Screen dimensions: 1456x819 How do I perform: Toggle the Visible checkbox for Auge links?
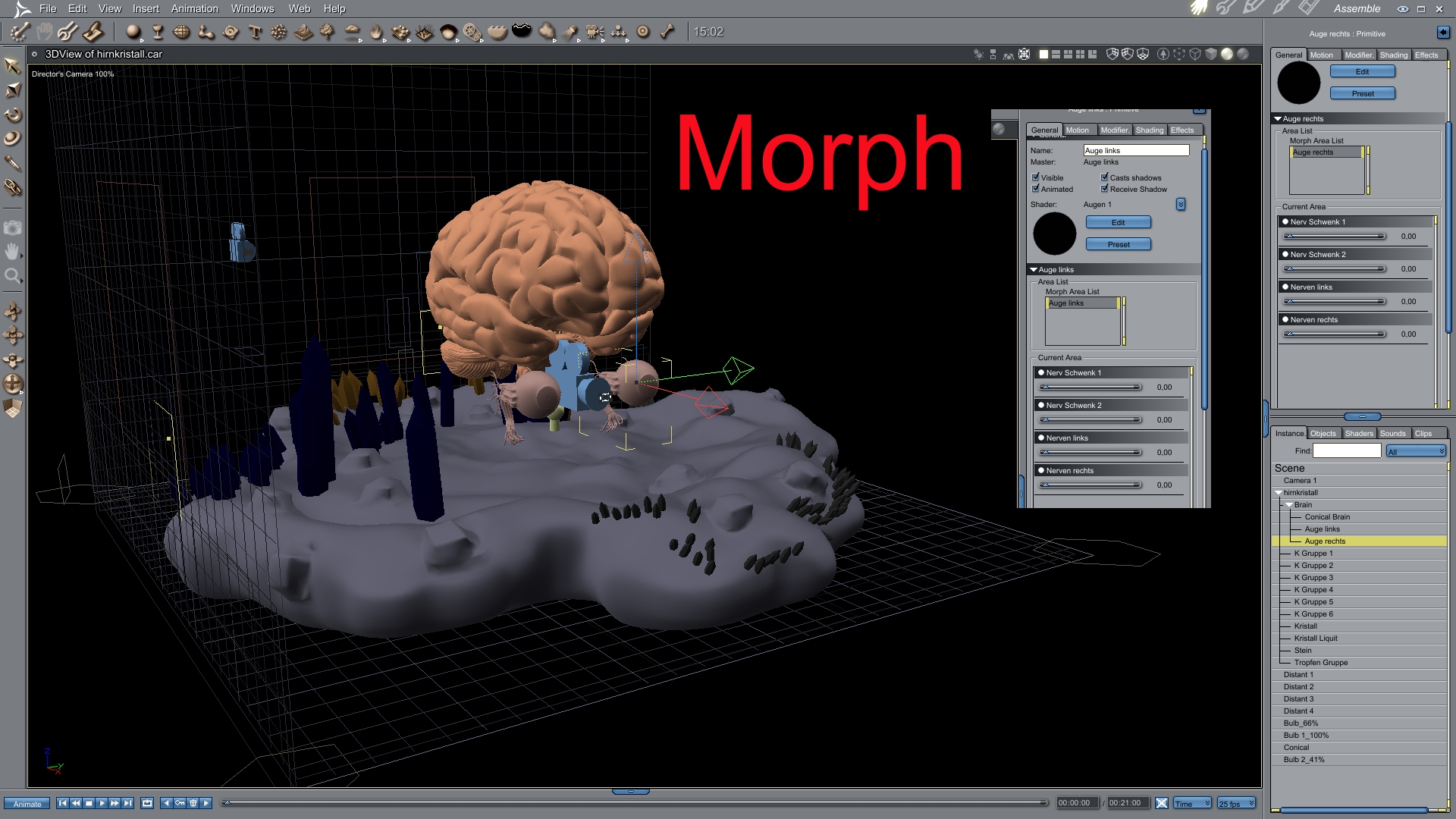click(x=1035, y=177)
